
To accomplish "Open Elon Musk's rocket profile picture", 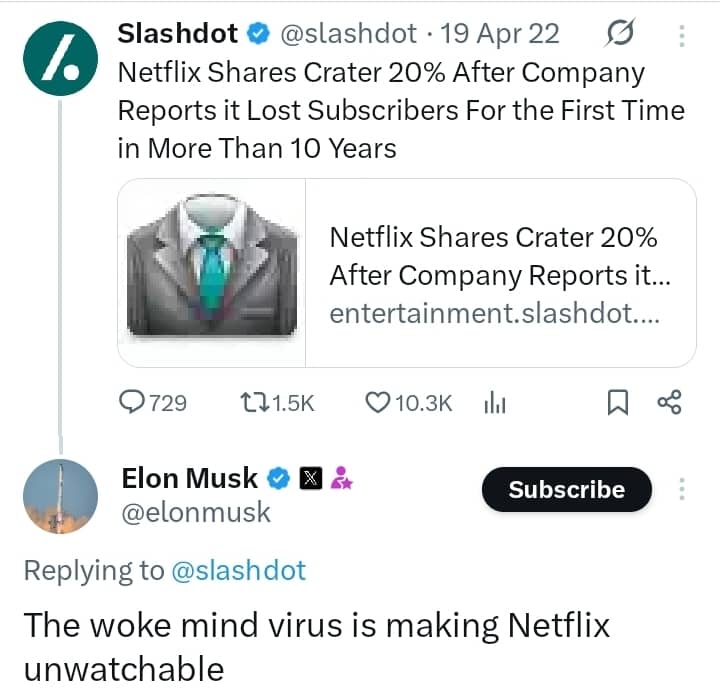I will (60, 496).
